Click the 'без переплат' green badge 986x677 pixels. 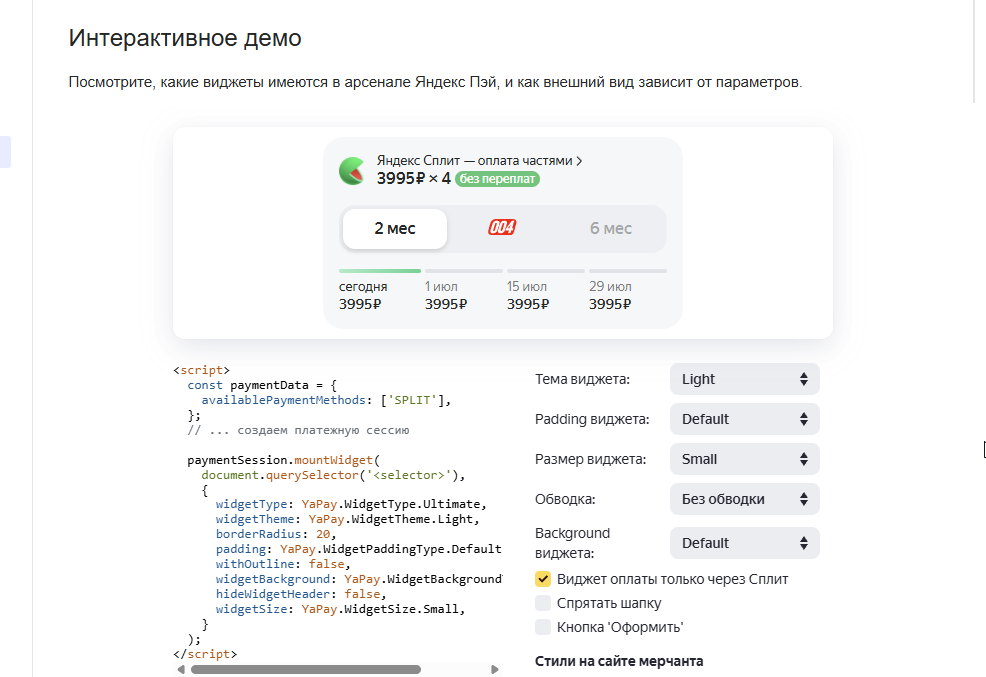[497, 179]
